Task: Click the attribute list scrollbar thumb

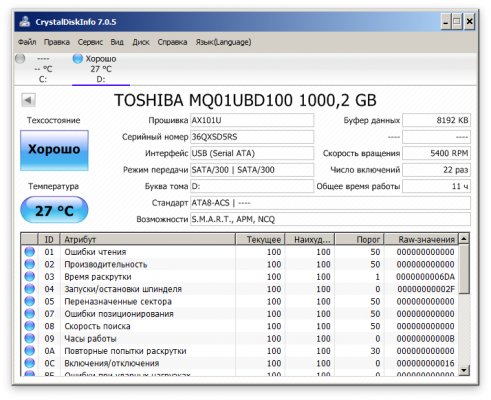Action: pos(464,269)
